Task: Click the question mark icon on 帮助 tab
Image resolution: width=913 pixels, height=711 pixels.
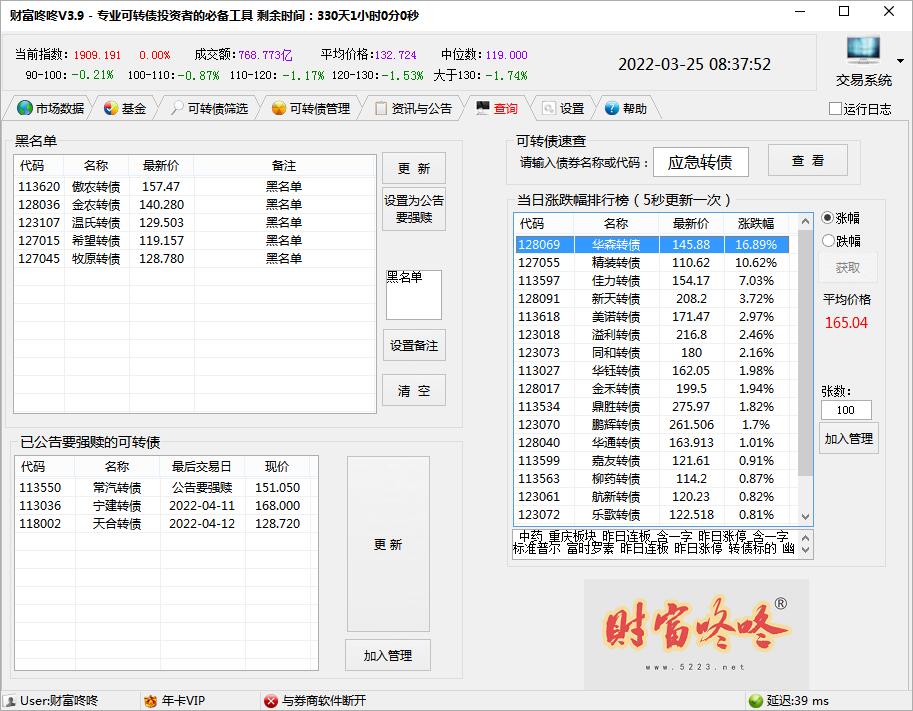Action: tap(611, 108)
